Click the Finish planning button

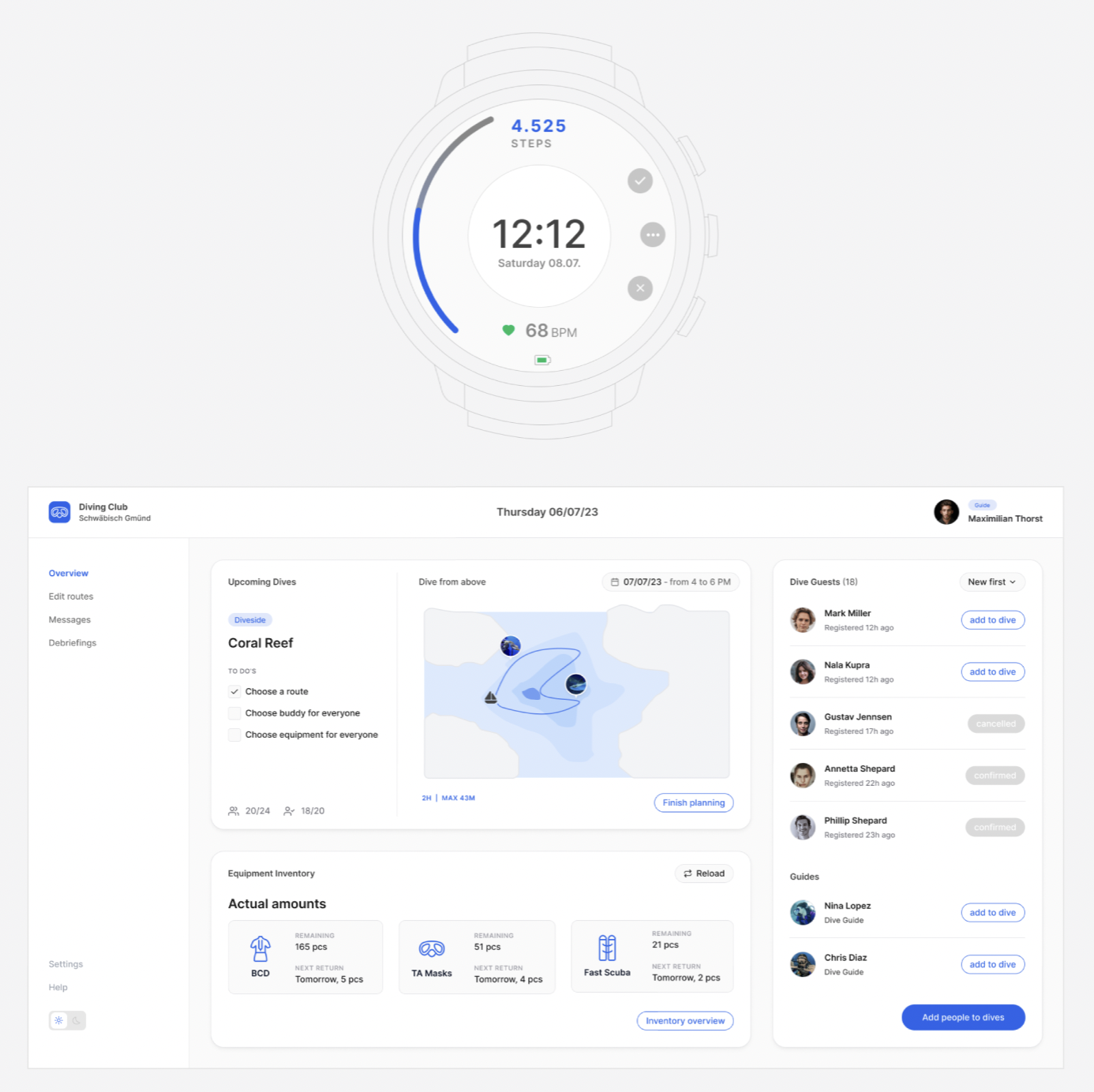693,802
